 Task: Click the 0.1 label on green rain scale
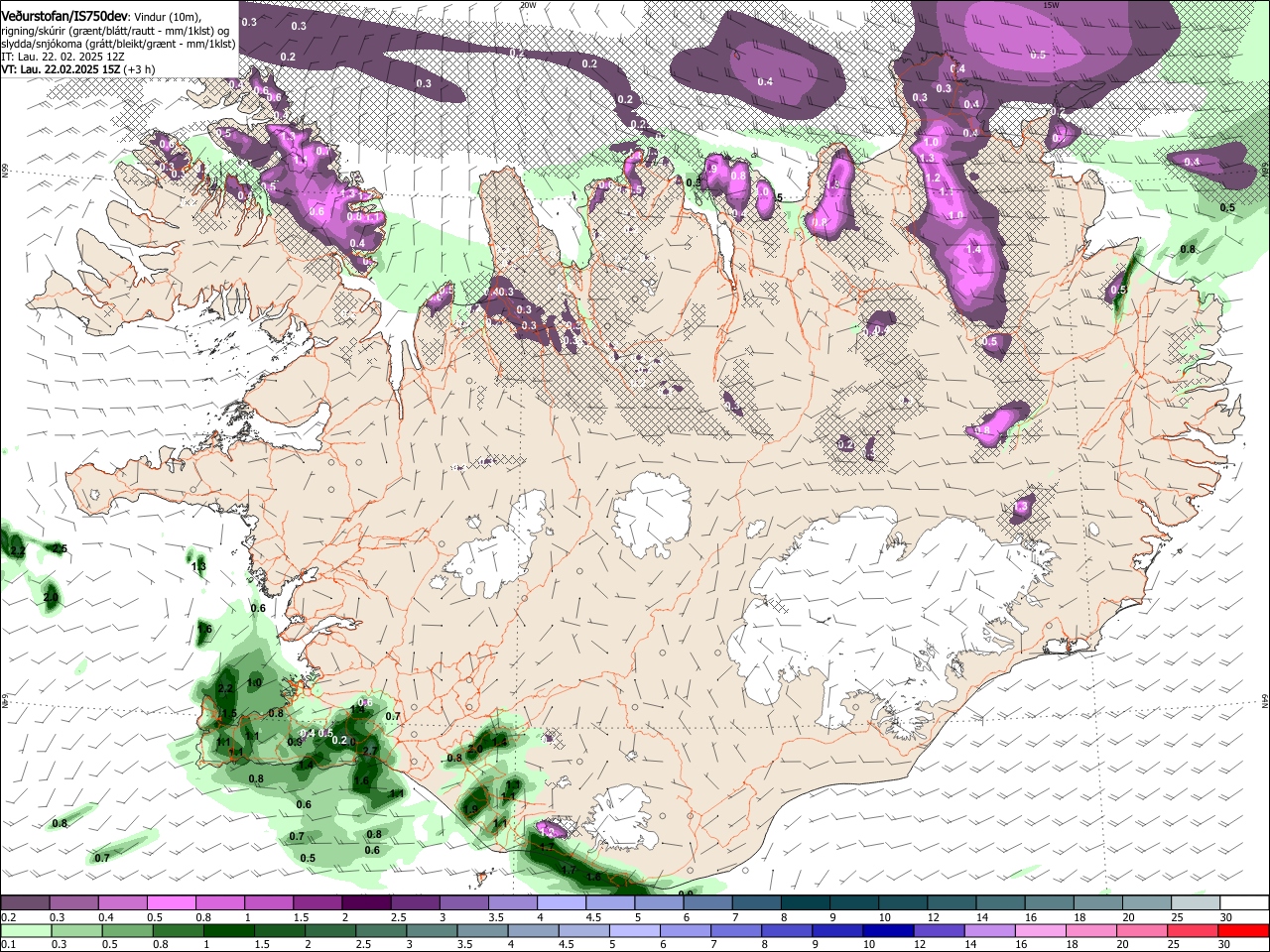pos(8,945)
